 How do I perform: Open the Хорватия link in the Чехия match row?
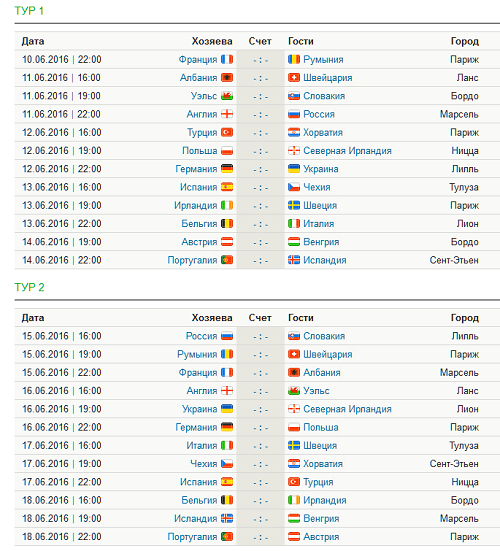[323, 464]
